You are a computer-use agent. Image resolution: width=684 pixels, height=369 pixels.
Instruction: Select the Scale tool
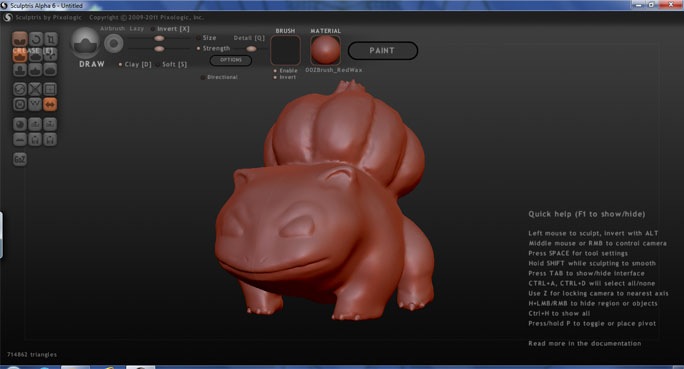tap(50, 39)
